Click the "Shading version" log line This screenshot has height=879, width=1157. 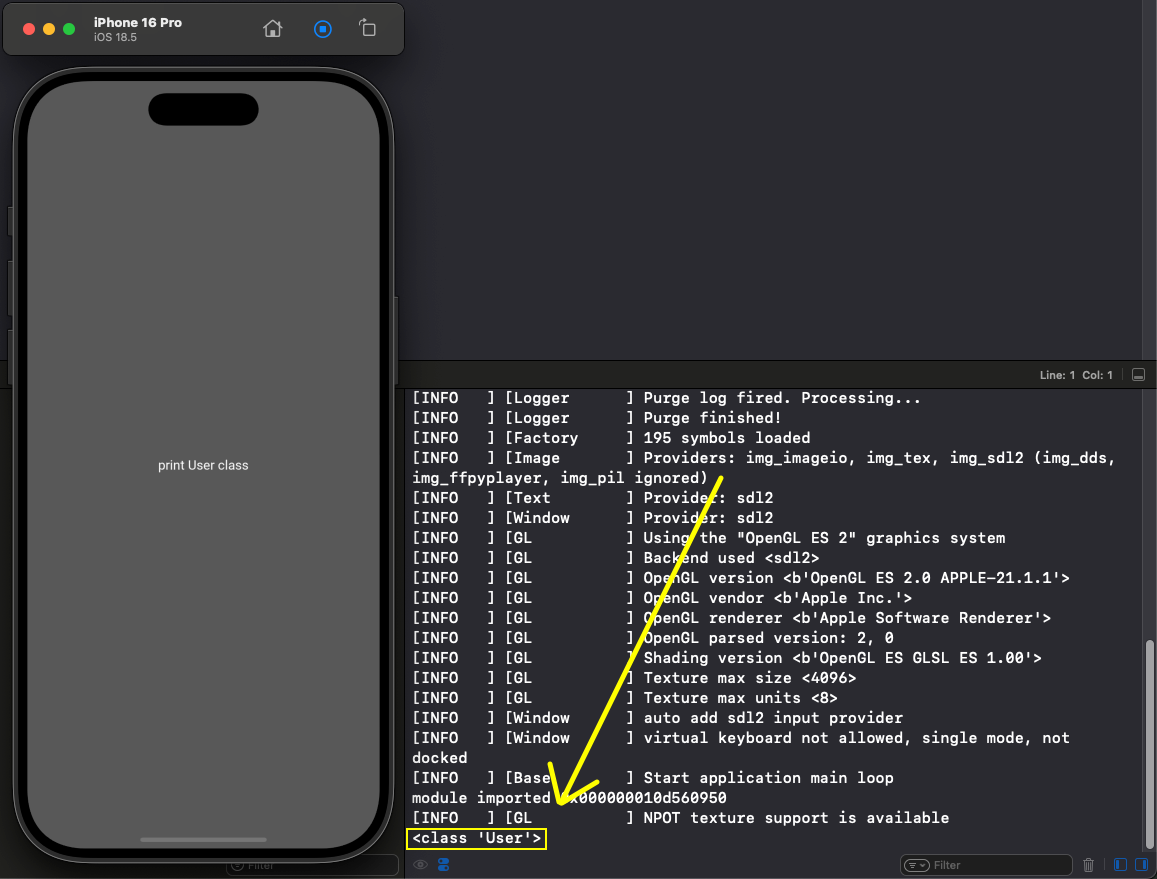tap(727, 658)
